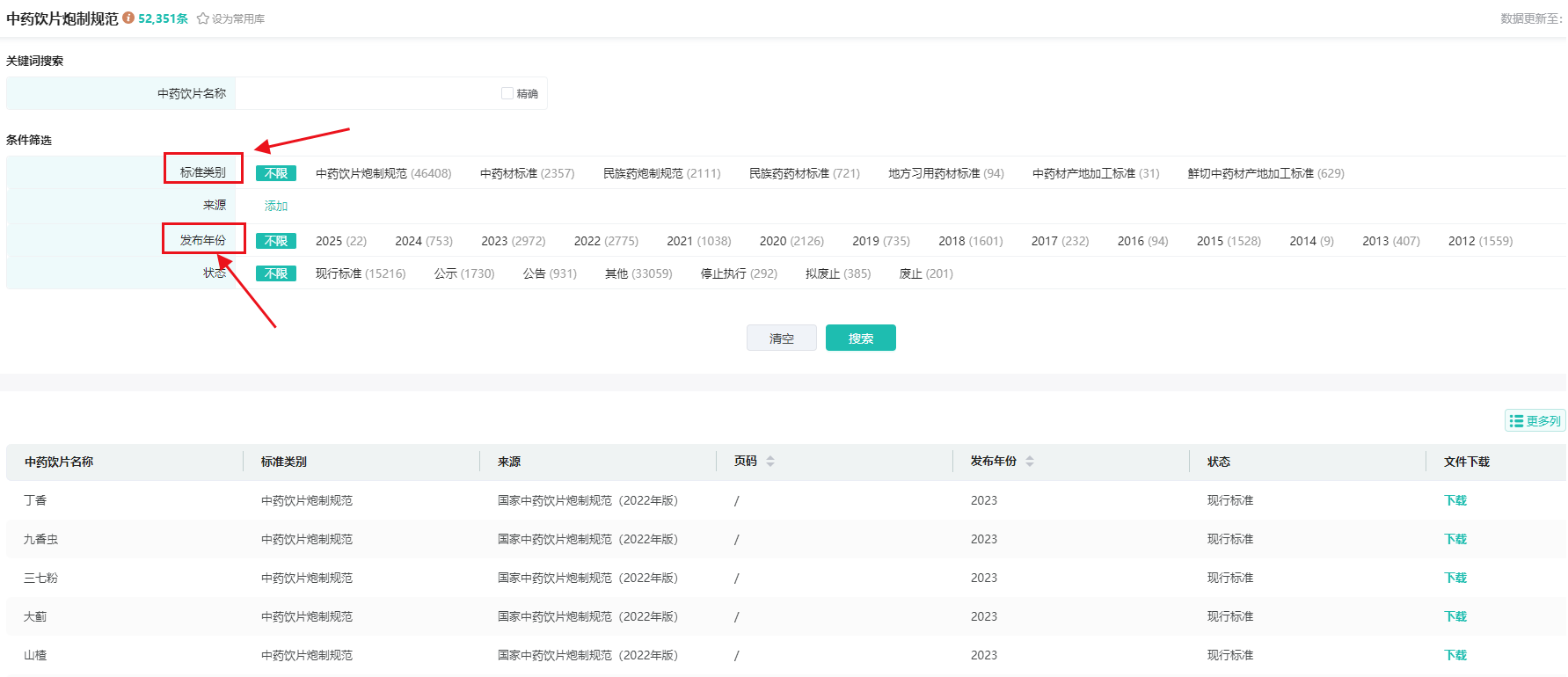The width and height of the screenshot is (1568, 677).
Task: Filter by 民族药炮制规范 (2111) category
Action: [661, 173]
